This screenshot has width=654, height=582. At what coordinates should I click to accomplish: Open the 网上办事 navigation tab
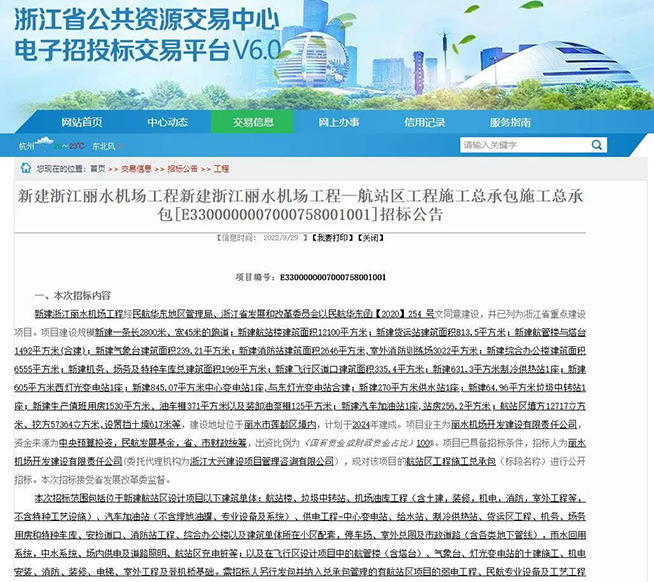(339, 122)
